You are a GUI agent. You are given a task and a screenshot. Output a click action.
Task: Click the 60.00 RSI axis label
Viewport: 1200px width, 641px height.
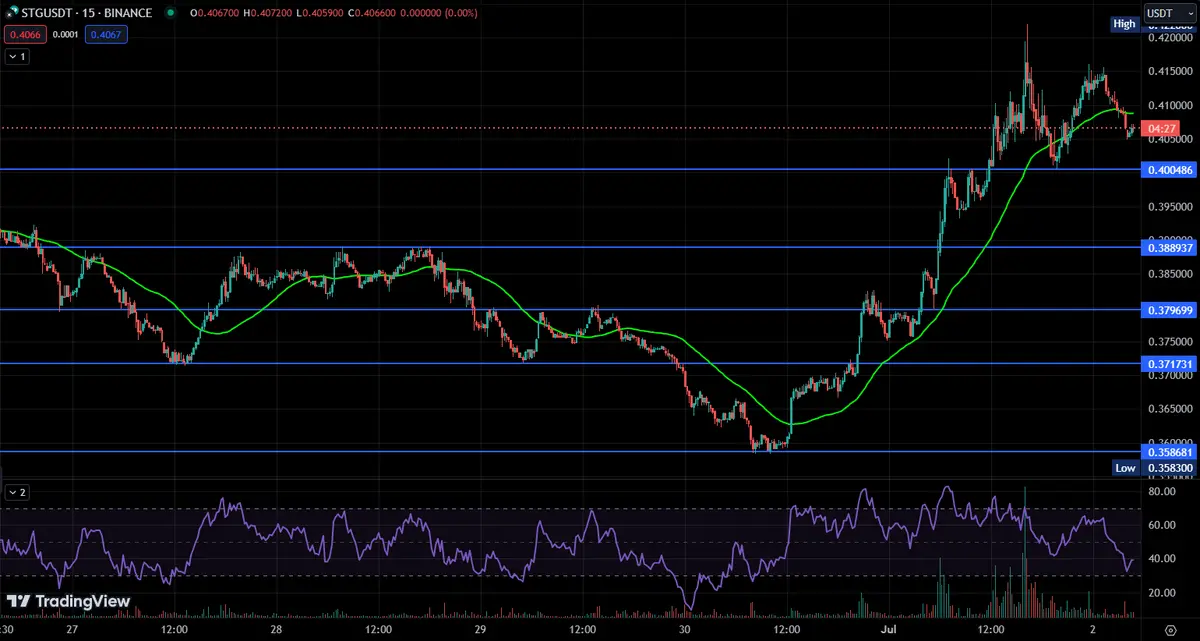coord(1161,525)
